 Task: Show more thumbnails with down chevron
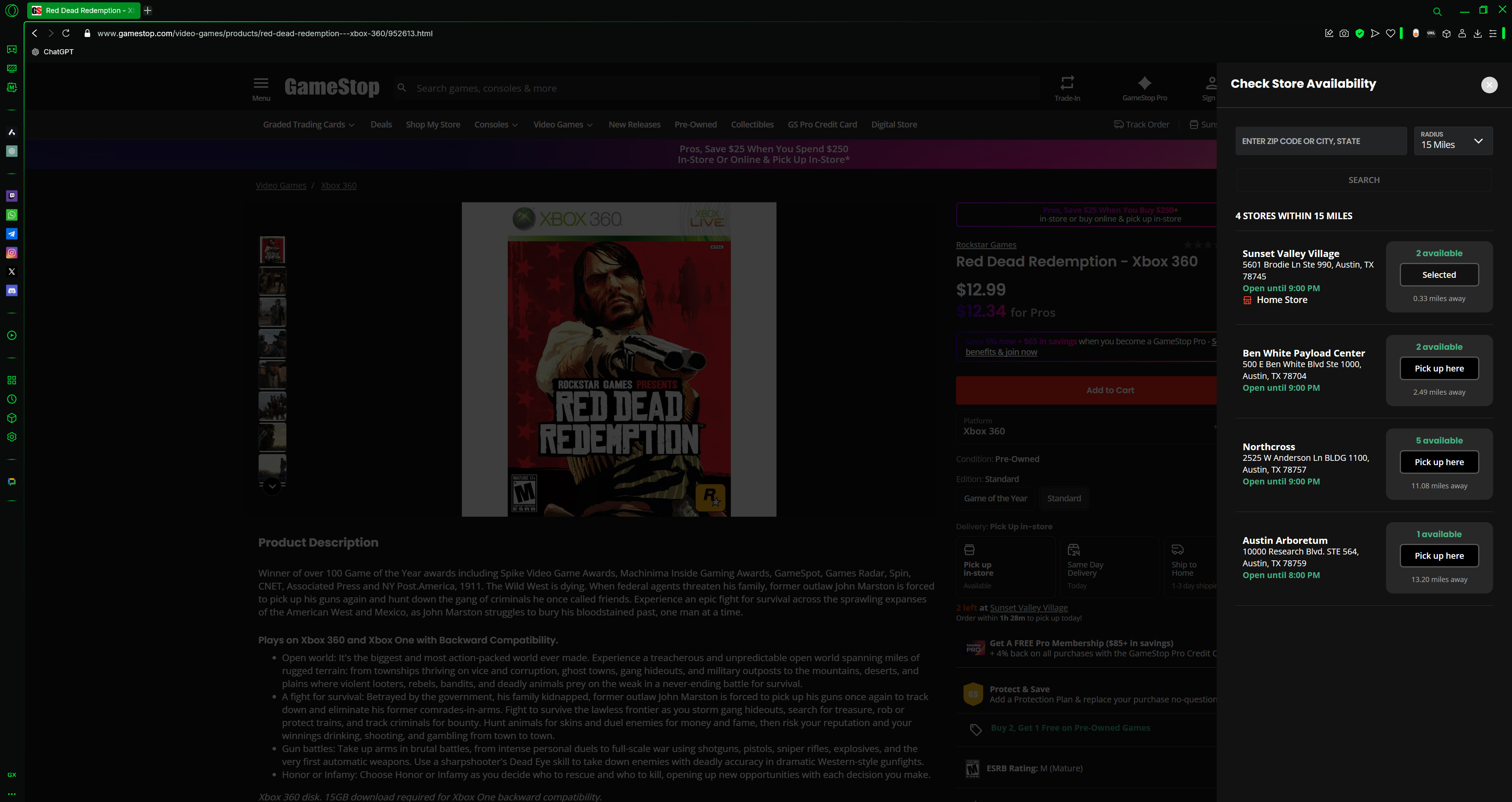pyautogui.click(x=272, y=486)
